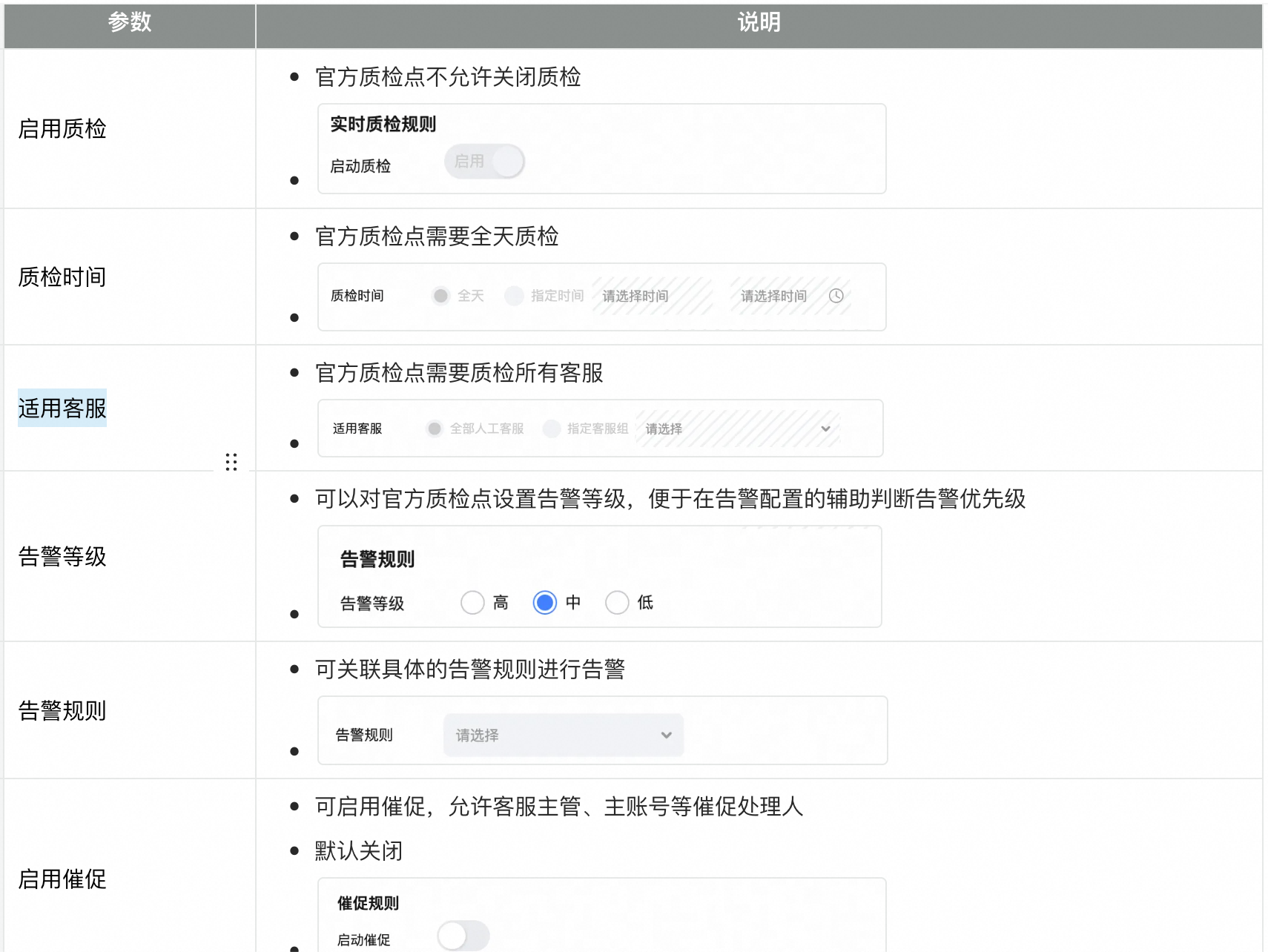Image resolution: width=1268 pixels, height=952 pixels.
Task: Set 告警等级 to 中
Action: point(545,602)
